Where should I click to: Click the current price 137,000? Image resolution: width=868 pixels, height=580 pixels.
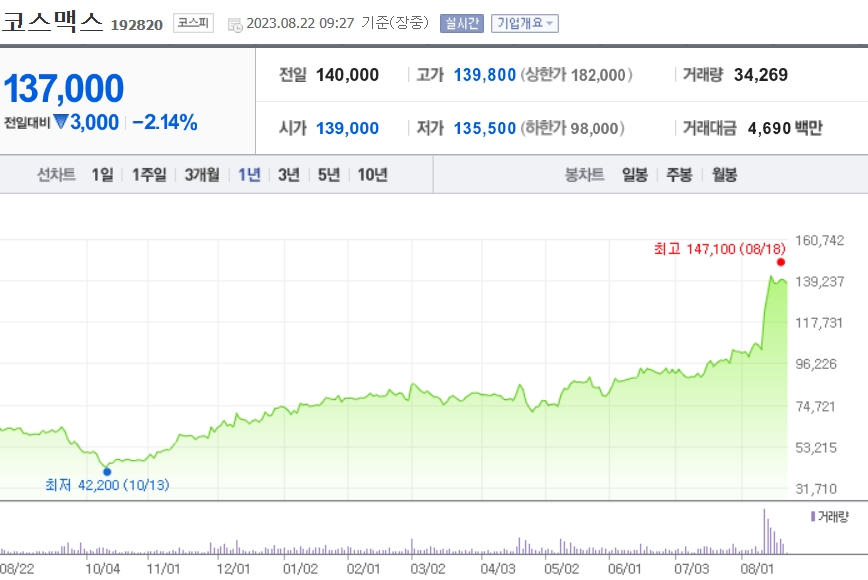coord(64,89)
